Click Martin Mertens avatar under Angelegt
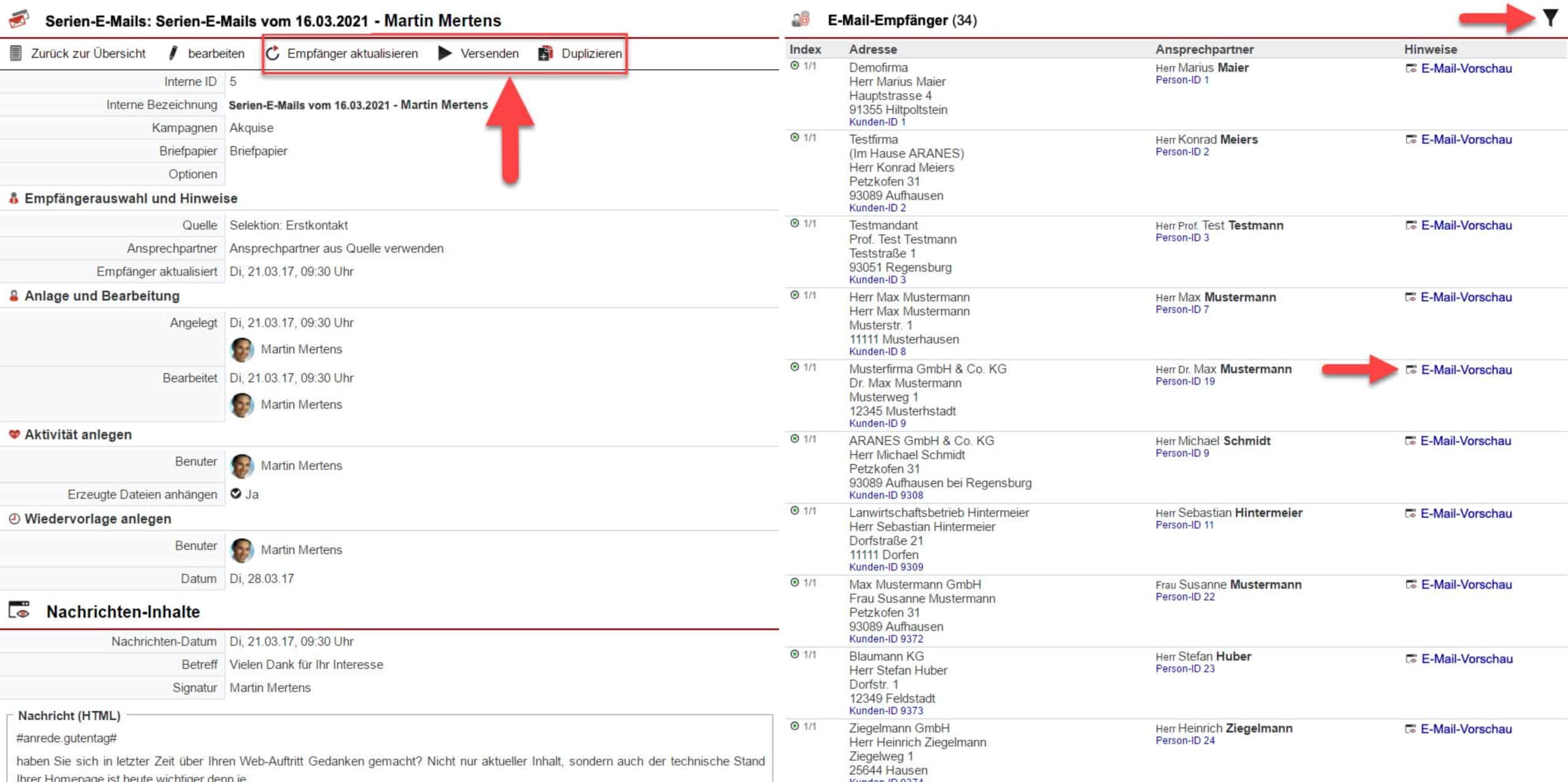 (x=242, y=350)
